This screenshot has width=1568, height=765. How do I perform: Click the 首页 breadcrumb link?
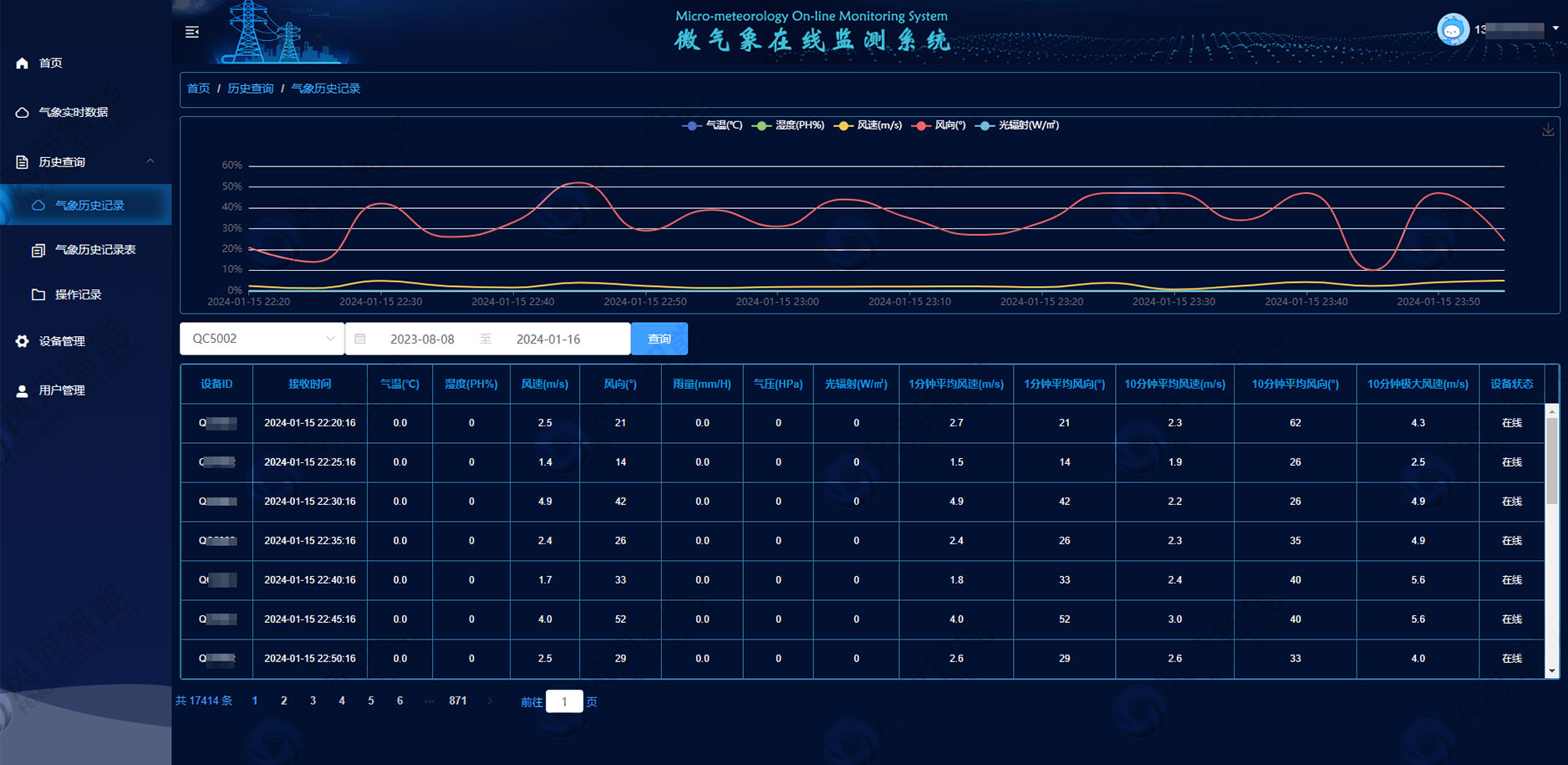pos(198,89)
